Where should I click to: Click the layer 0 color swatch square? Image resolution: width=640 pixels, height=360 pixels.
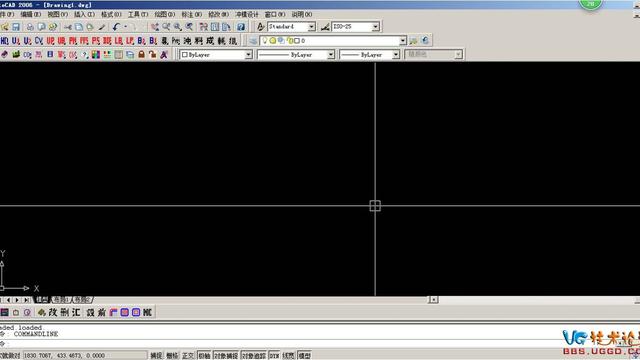click(x=297, y=41)
